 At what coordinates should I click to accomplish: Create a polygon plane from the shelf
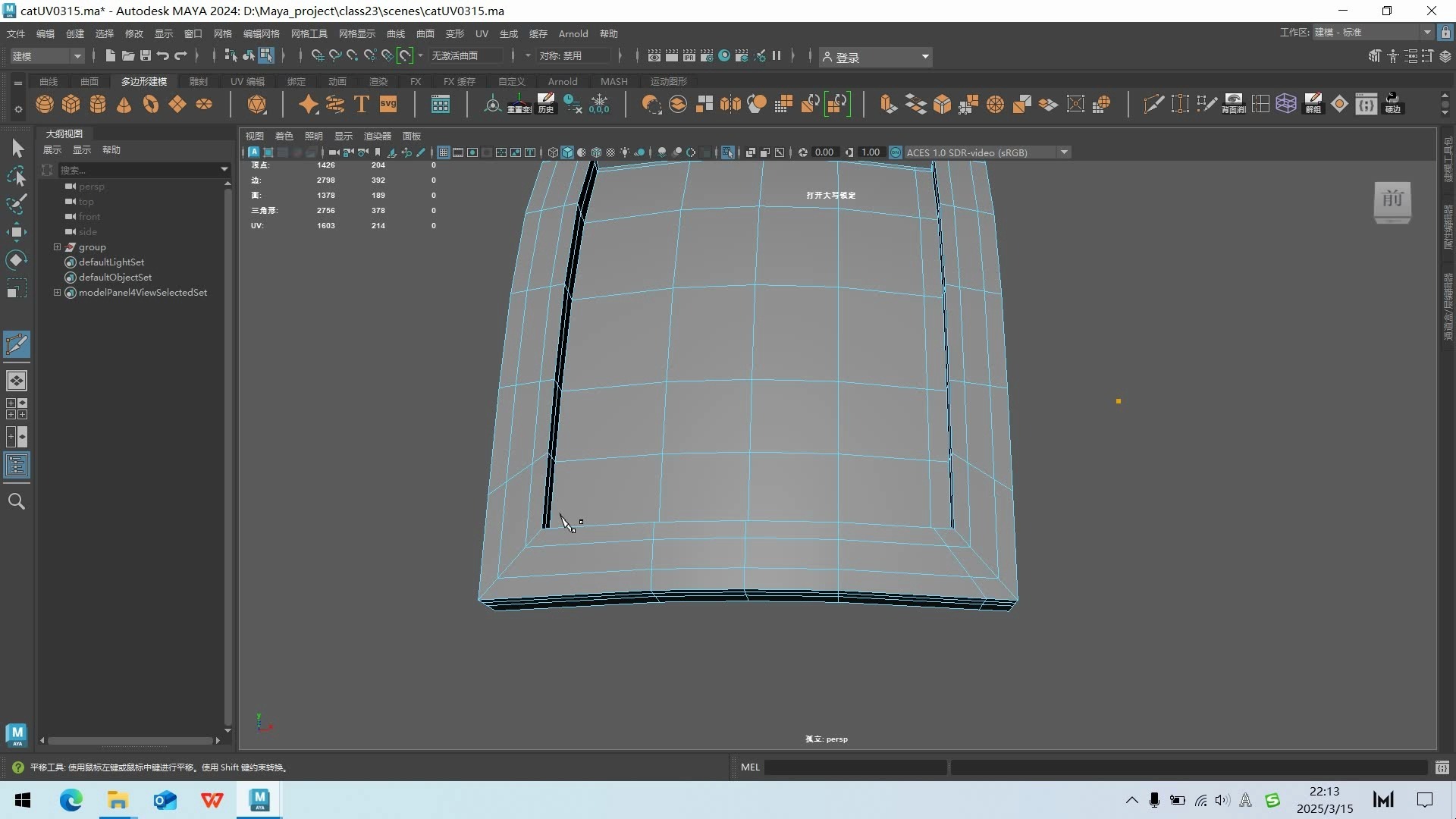pyautogui.click(x=177, y=104)
